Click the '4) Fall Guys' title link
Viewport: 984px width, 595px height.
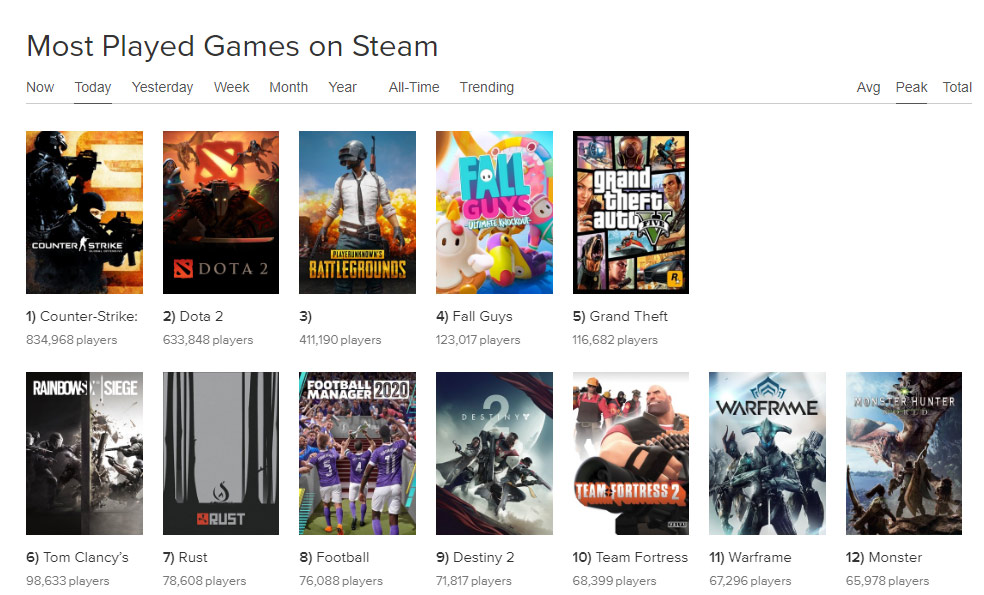pyautogui.click(x=474, y=316)
